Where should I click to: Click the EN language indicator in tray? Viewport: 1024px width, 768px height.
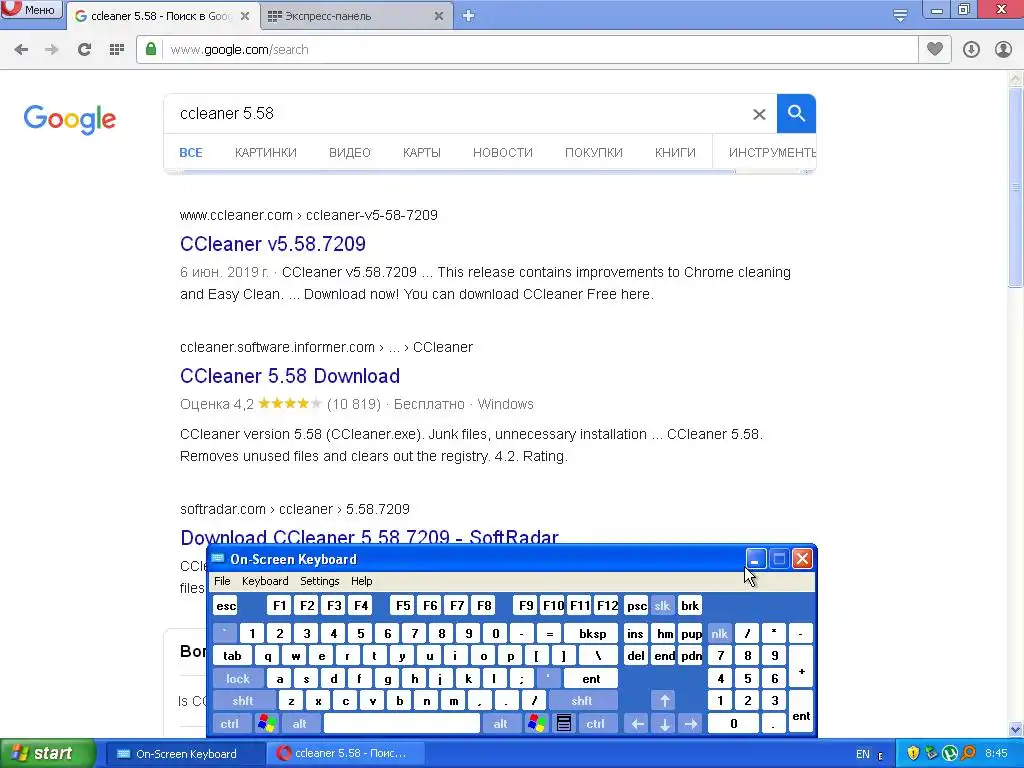863,754
